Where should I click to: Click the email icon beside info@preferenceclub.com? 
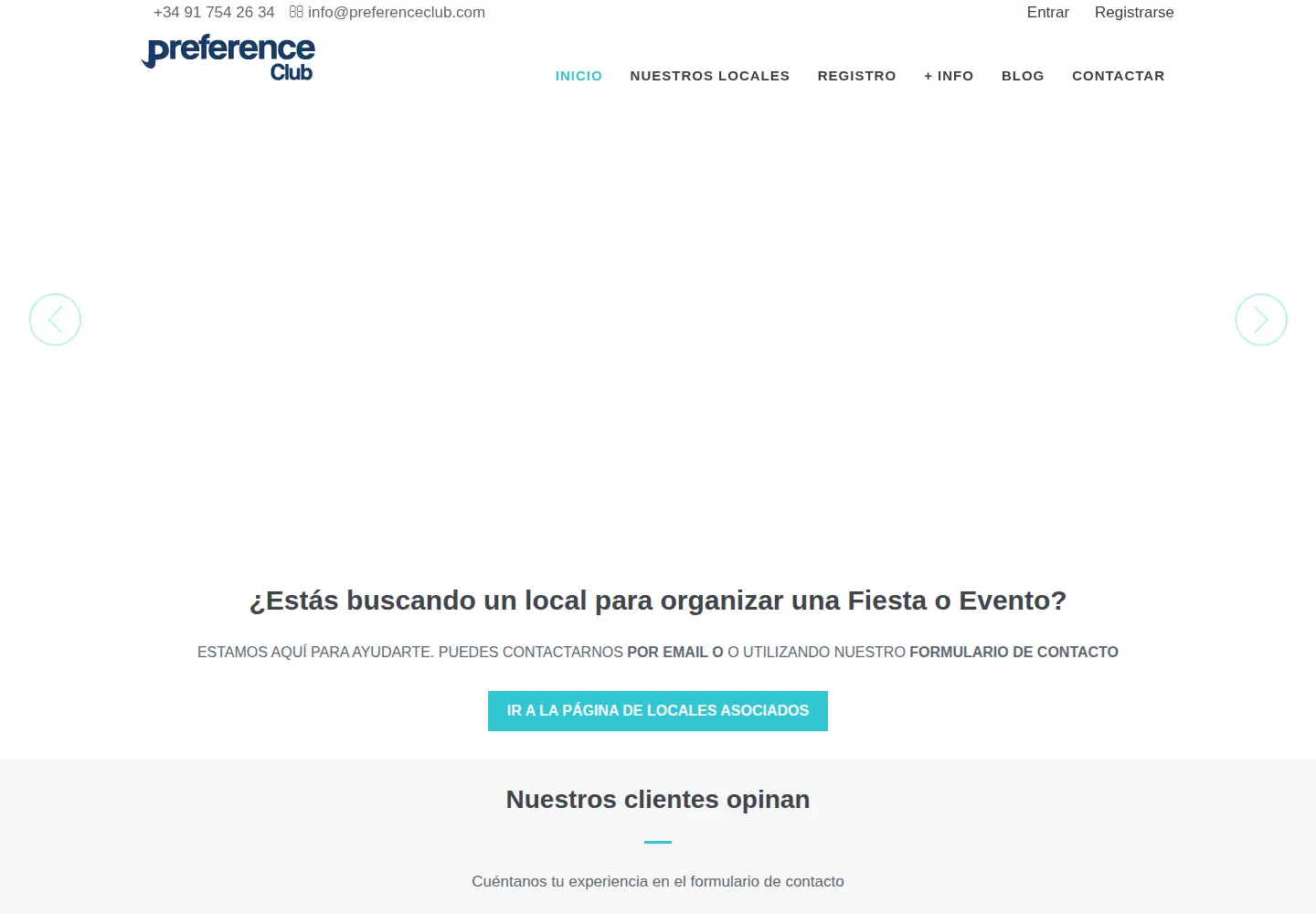[296, 12]
